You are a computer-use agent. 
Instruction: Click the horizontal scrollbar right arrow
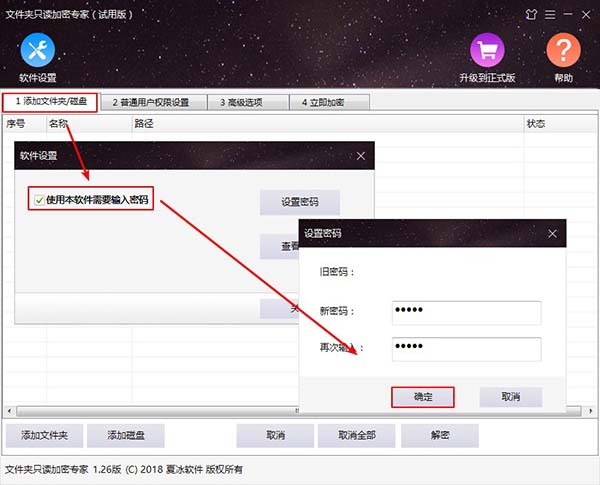point(590,411)
